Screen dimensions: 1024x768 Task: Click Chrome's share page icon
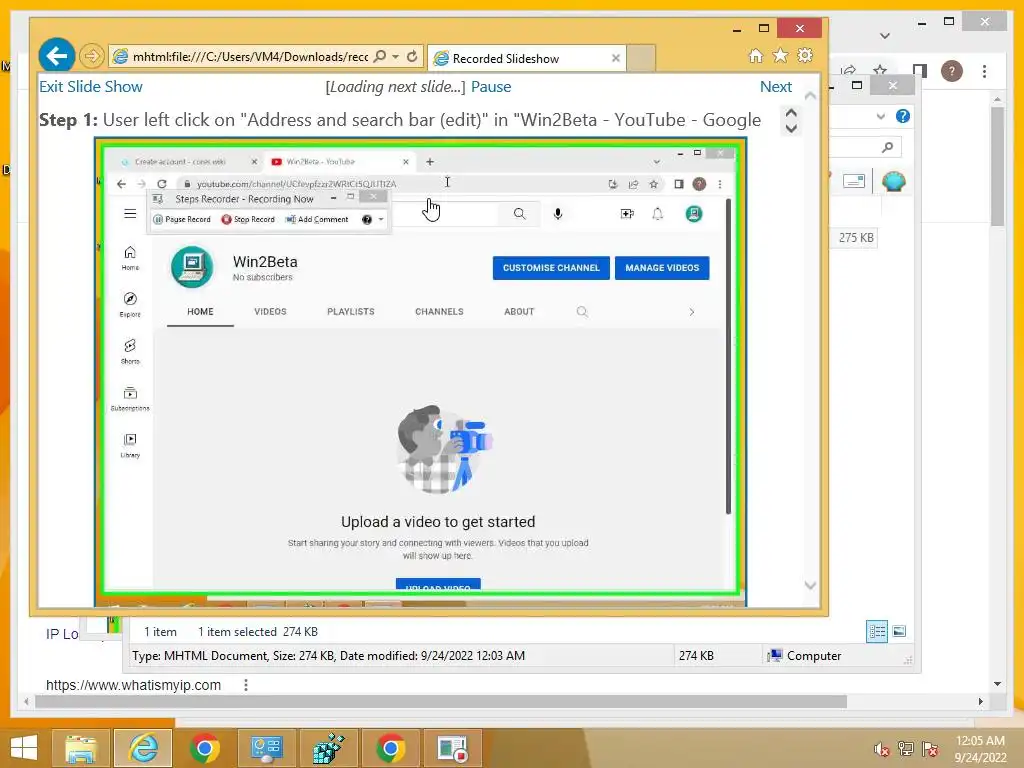tap(848, 71)
